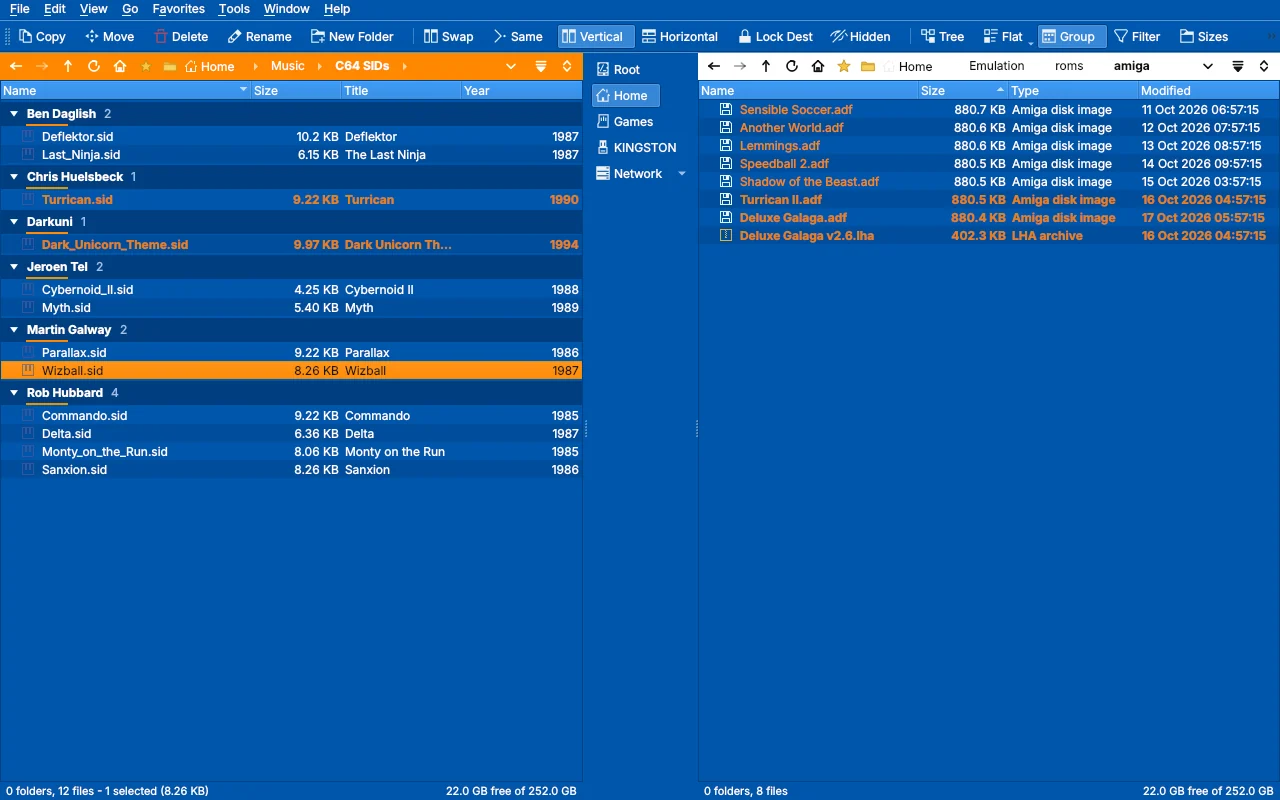Toggle the Hidden files button

point(860,37)
